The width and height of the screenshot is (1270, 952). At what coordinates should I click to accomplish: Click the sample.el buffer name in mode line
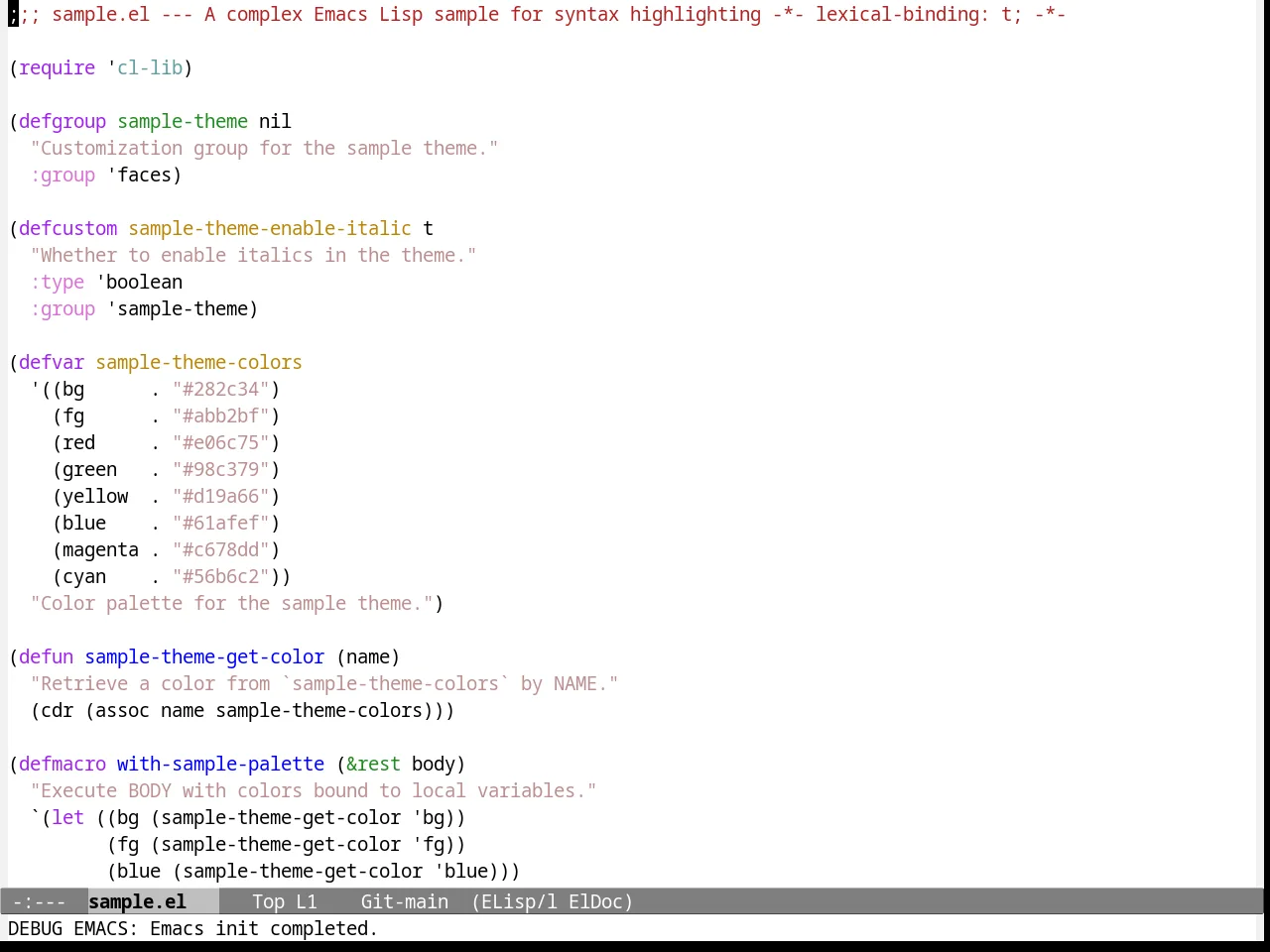pyautogui.click(x=137, y=901)
